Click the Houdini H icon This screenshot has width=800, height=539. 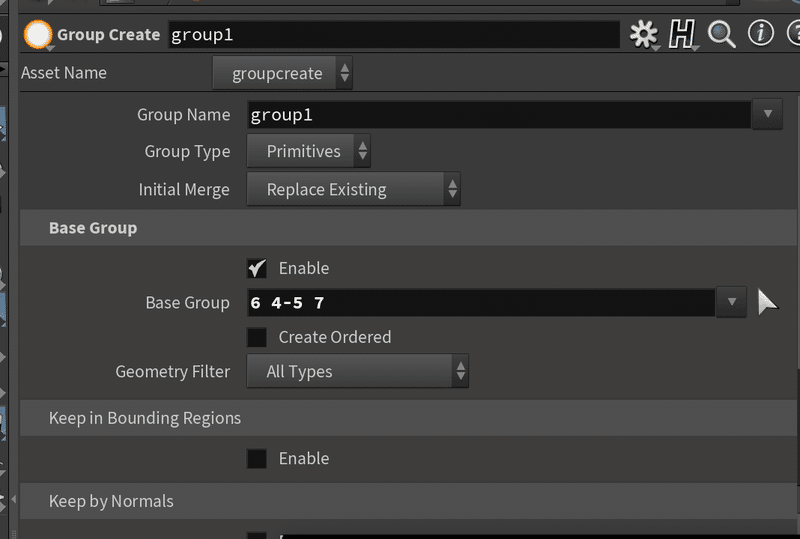(x=682, y=34)
